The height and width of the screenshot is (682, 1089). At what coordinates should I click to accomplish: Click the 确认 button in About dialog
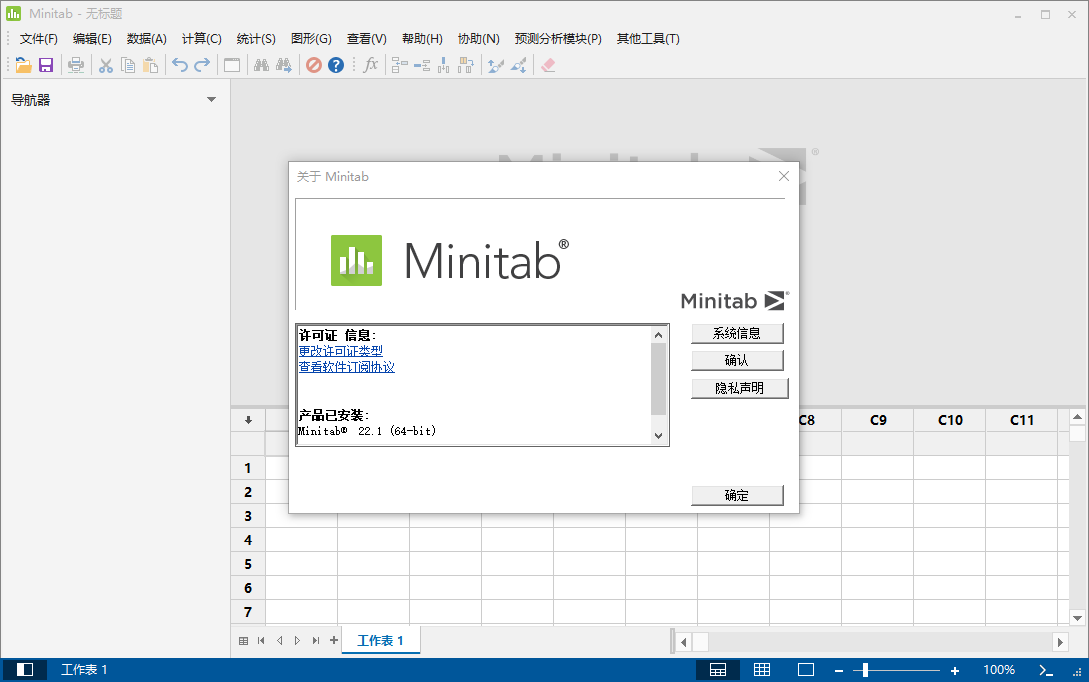tap(737, 360)
